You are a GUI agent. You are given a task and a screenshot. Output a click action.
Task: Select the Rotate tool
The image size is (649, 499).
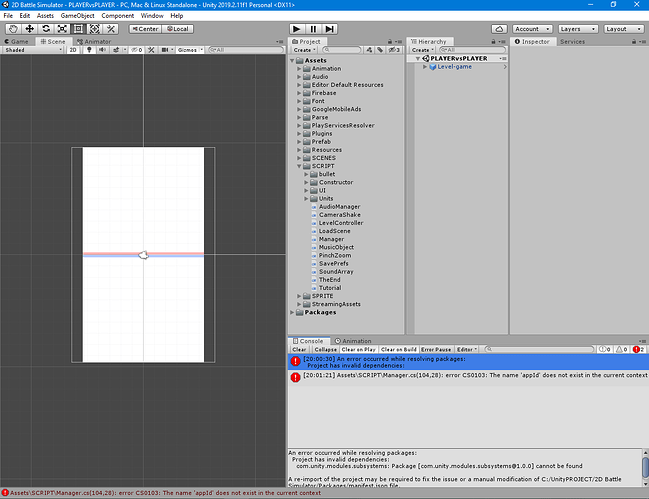click(x=46, y=29)
